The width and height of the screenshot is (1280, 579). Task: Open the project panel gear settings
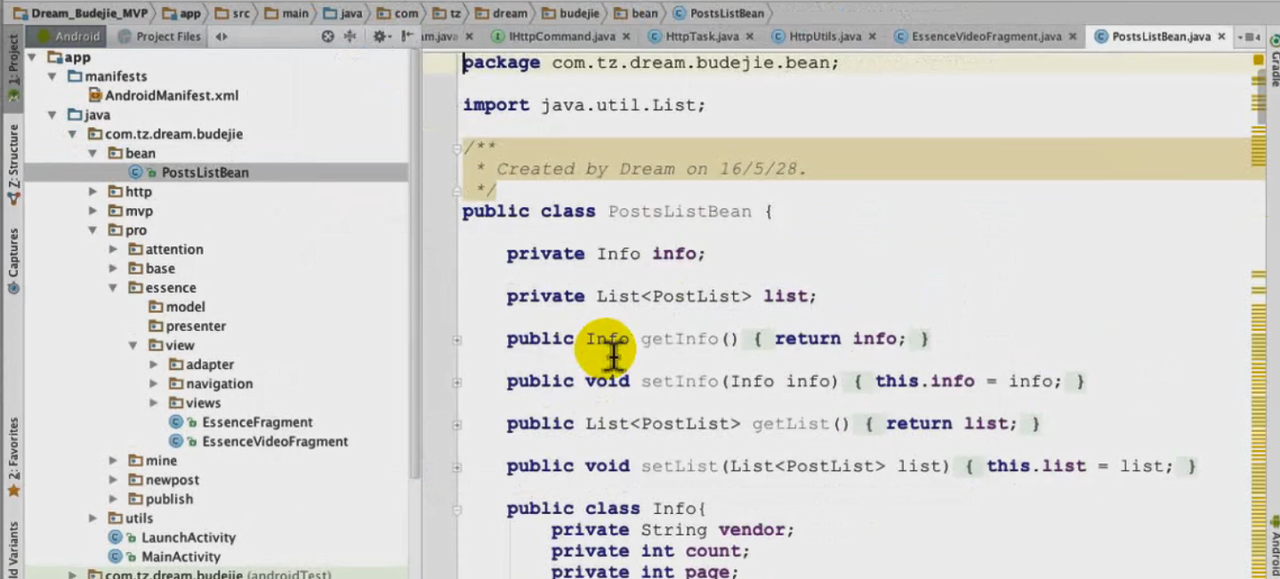379,36
